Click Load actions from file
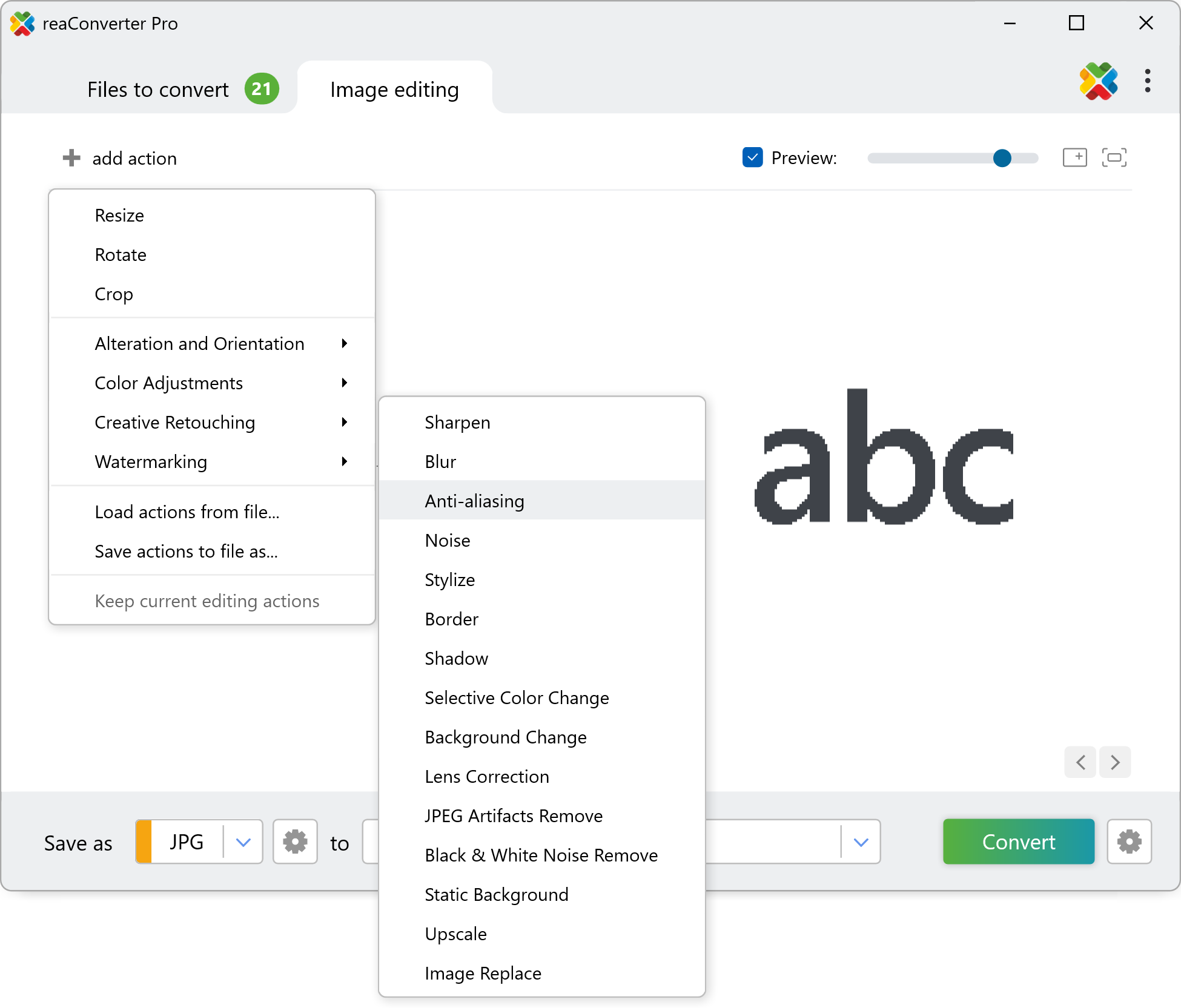This screenshot has width=1181, height=1008. point(187,512)
